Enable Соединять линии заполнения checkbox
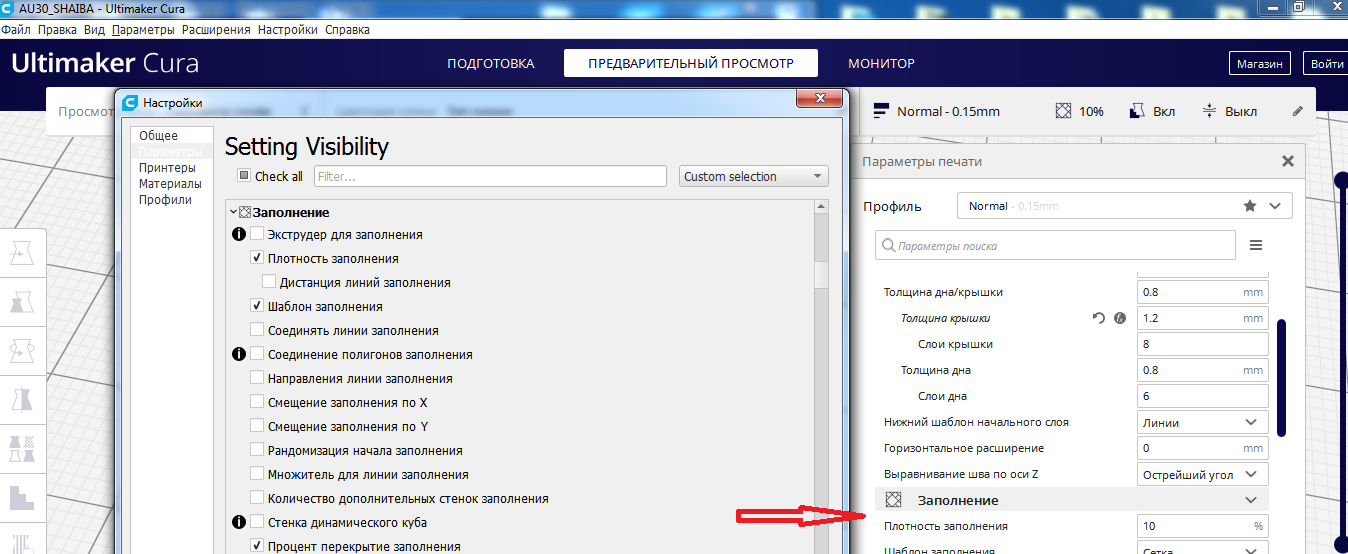1348x554 pixels. (x=257, y=330)
